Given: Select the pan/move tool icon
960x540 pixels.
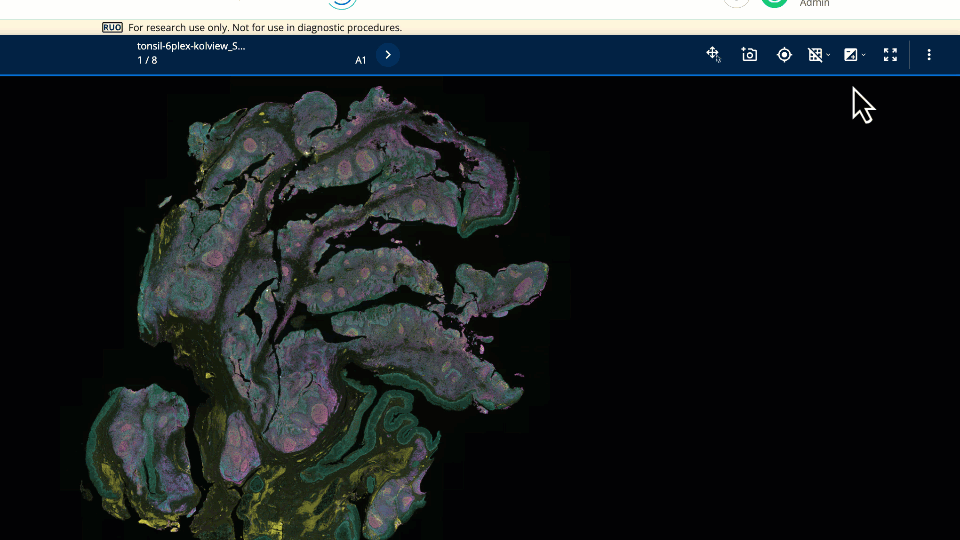Looking at the screenshot, I should (713, 55).
